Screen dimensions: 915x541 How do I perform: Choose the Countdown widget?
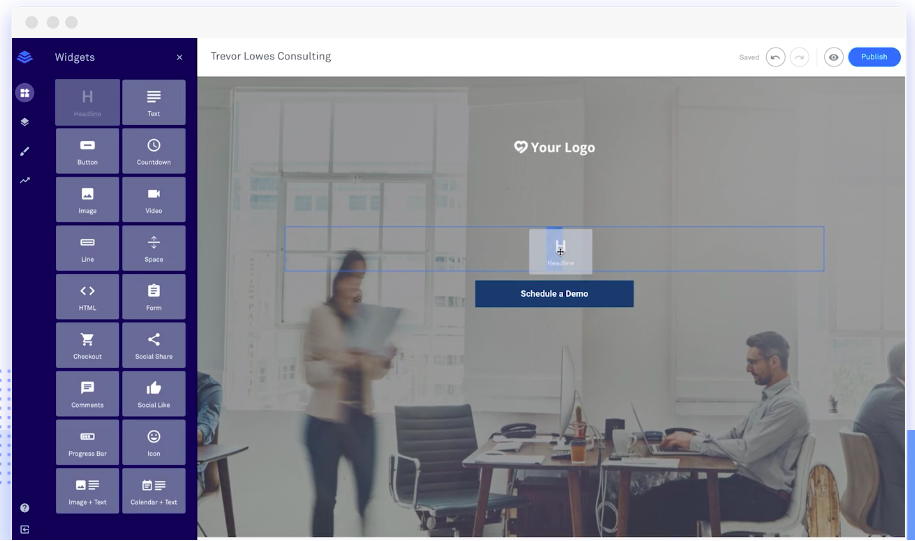pos(154,151)
